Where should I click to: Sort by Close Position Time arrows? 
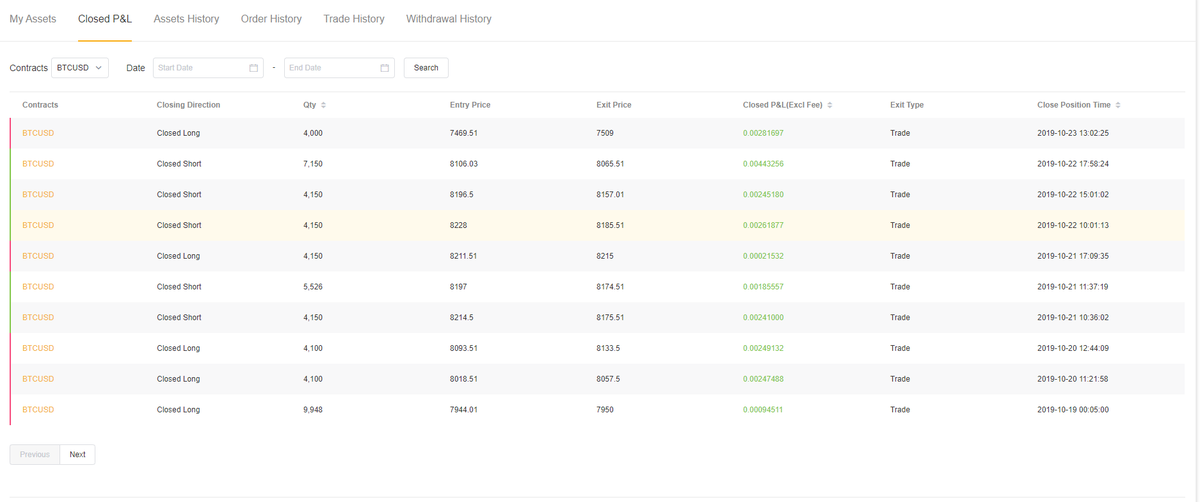[1118, 105]
